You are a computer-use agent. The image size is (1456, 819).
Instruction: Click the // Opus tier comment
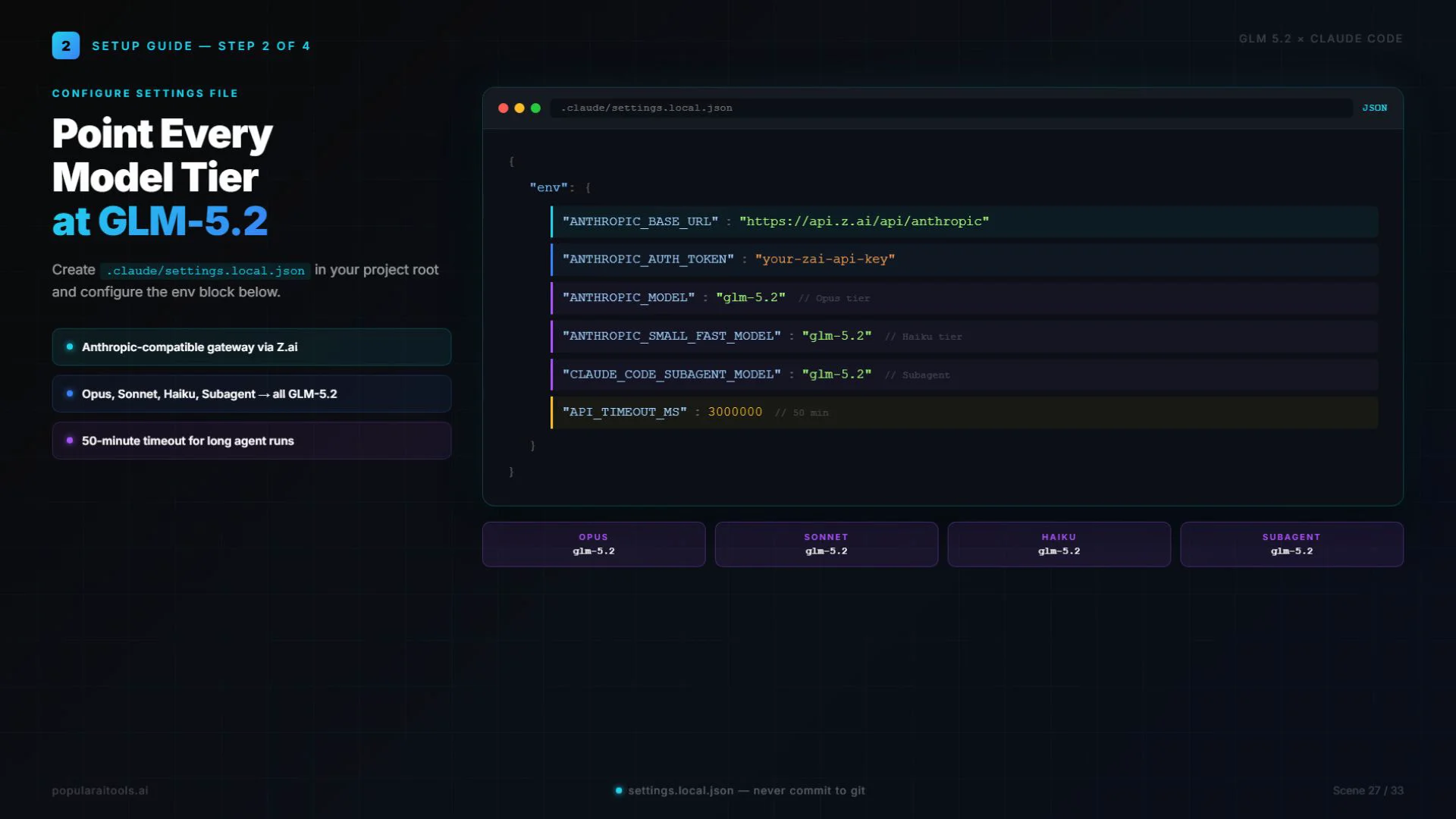point(834,299)
